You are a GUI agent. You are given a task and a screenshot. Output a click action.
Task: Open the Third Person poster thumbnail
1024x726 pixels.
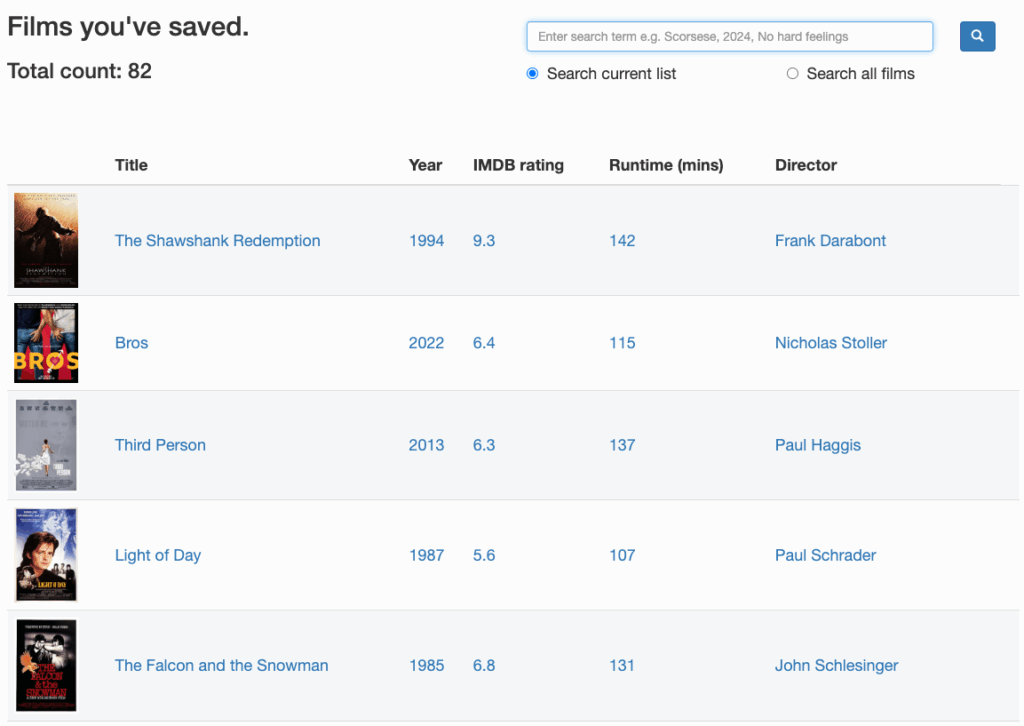pos(46,445)
